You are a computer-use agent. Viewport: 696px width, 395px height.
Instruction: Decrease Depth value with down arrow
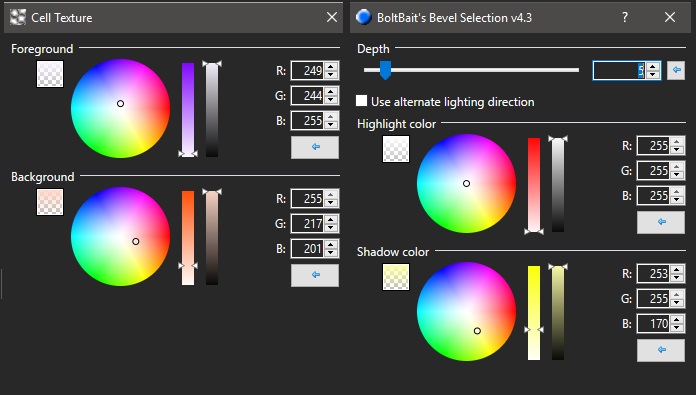pyautogui.click(x=652, y=75)
